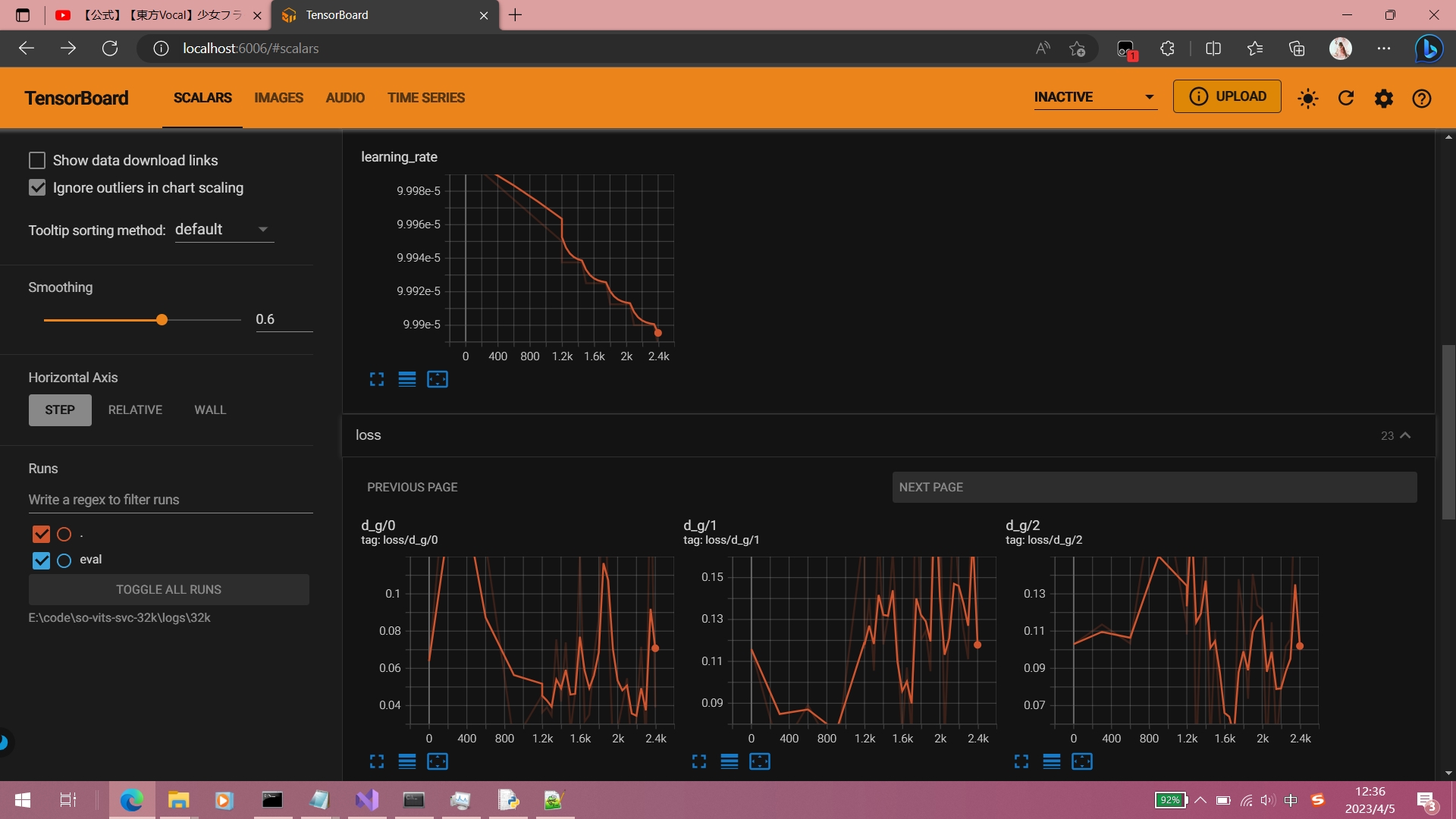Screen dimensions: 1456x819
Task: Expand the d_g/2 chart to full size
Action: (1021, 761)
